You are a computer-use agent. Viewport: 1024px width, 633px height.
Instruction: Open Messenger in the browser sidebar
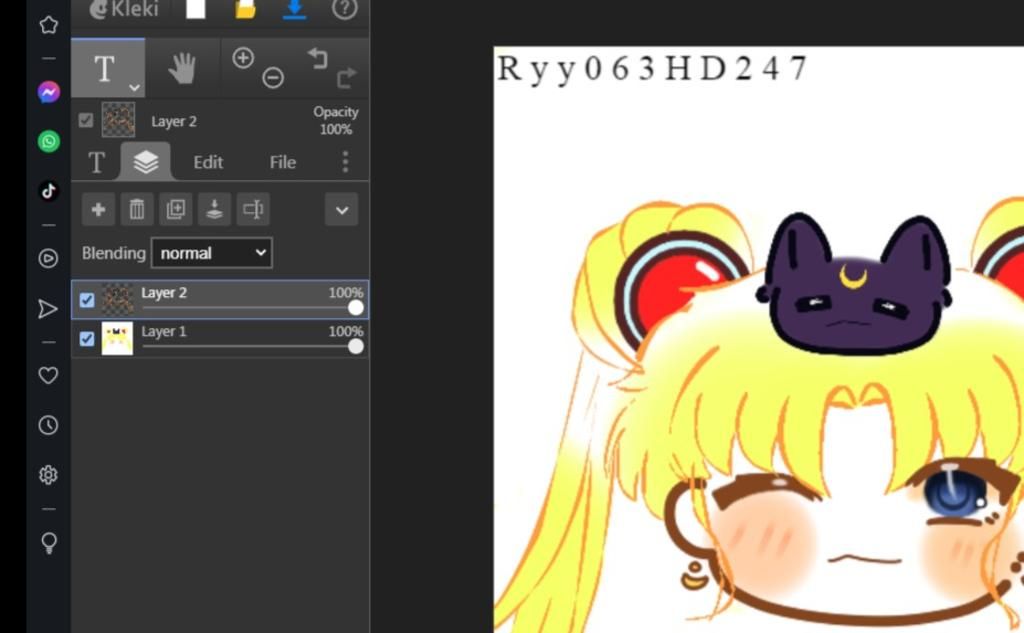click(48, 92)
